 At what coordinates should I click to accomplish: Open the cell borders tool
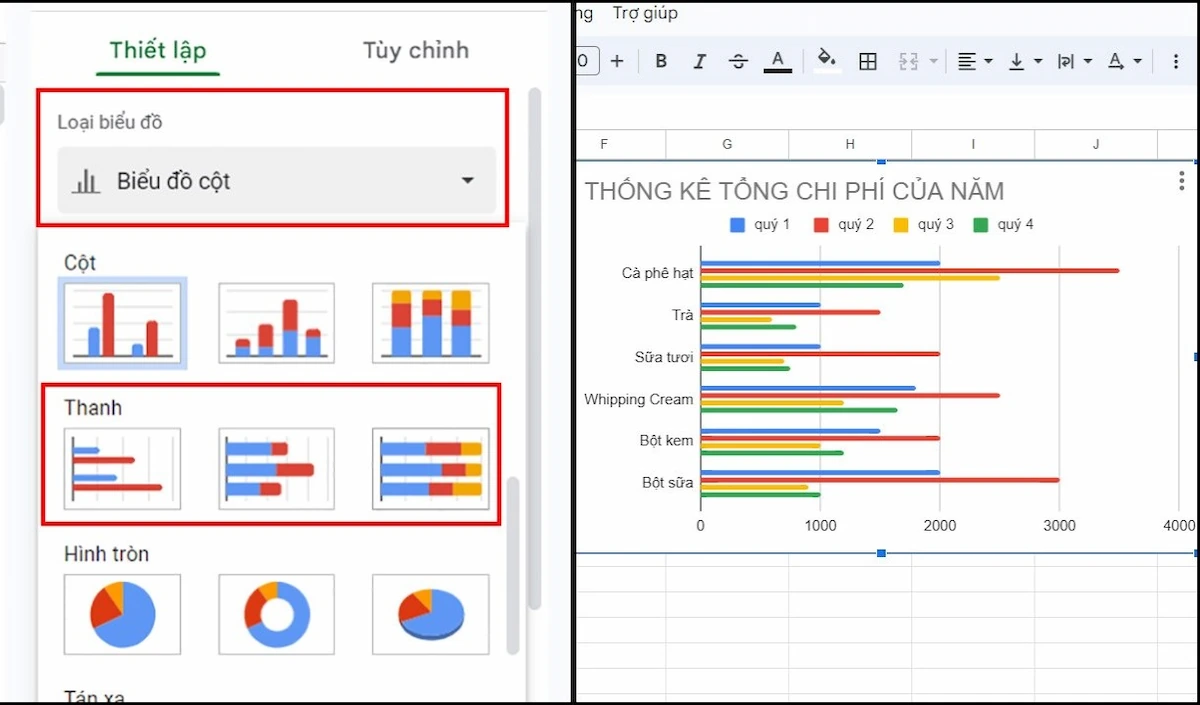pyautogui.click(x=868, y=61)
